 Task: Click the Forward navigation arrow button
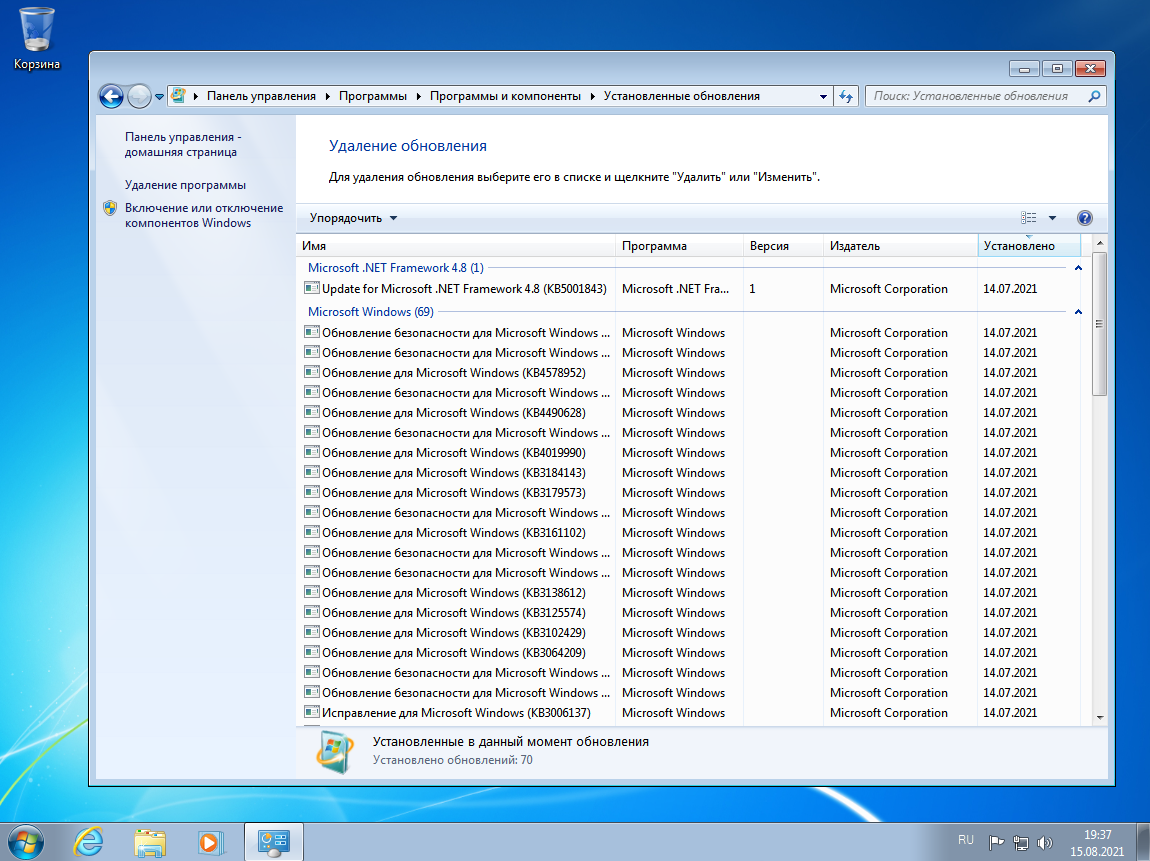(139, 96)
